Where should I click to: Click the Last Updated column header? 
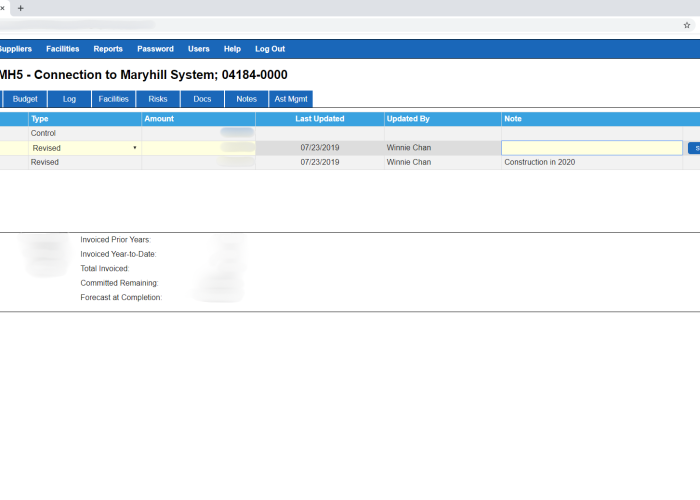320,119
